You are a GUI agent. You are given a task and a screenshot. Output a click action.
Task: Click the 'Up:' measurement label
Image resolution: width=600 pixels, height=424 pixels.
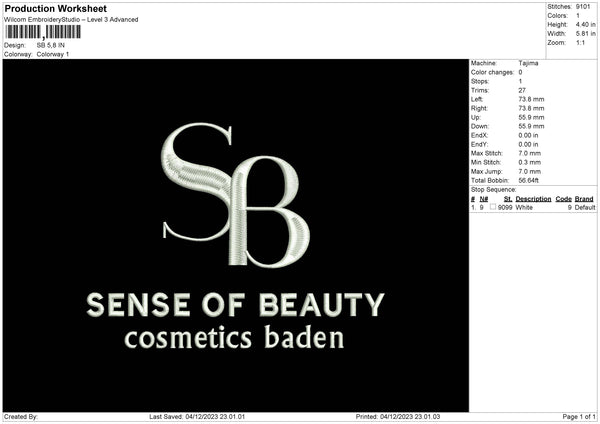click(x=476, y=117)
